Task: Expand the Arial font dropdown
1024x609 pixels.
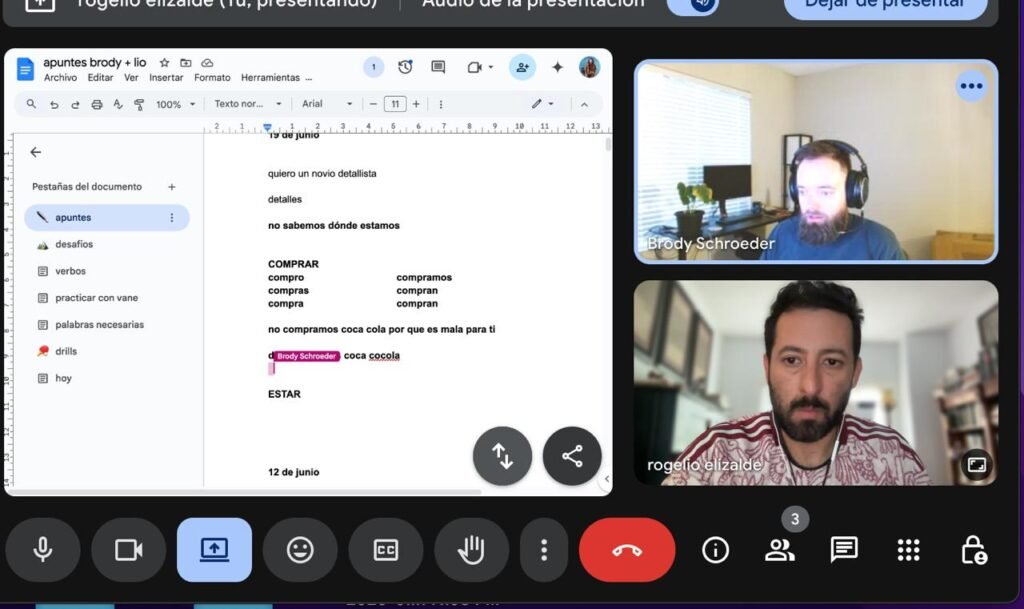Action: (327, 104)
